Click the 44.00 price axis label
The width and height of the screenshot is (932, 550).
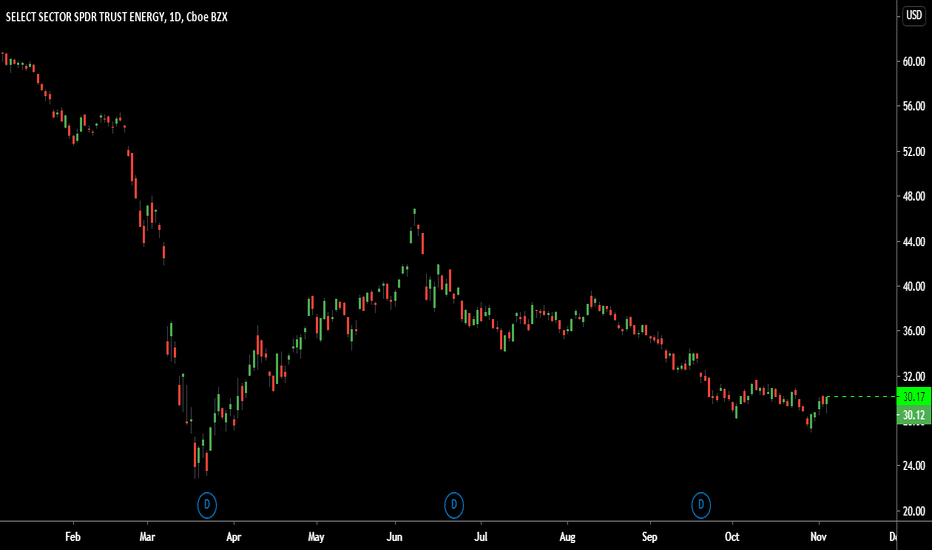click(914, 241)
